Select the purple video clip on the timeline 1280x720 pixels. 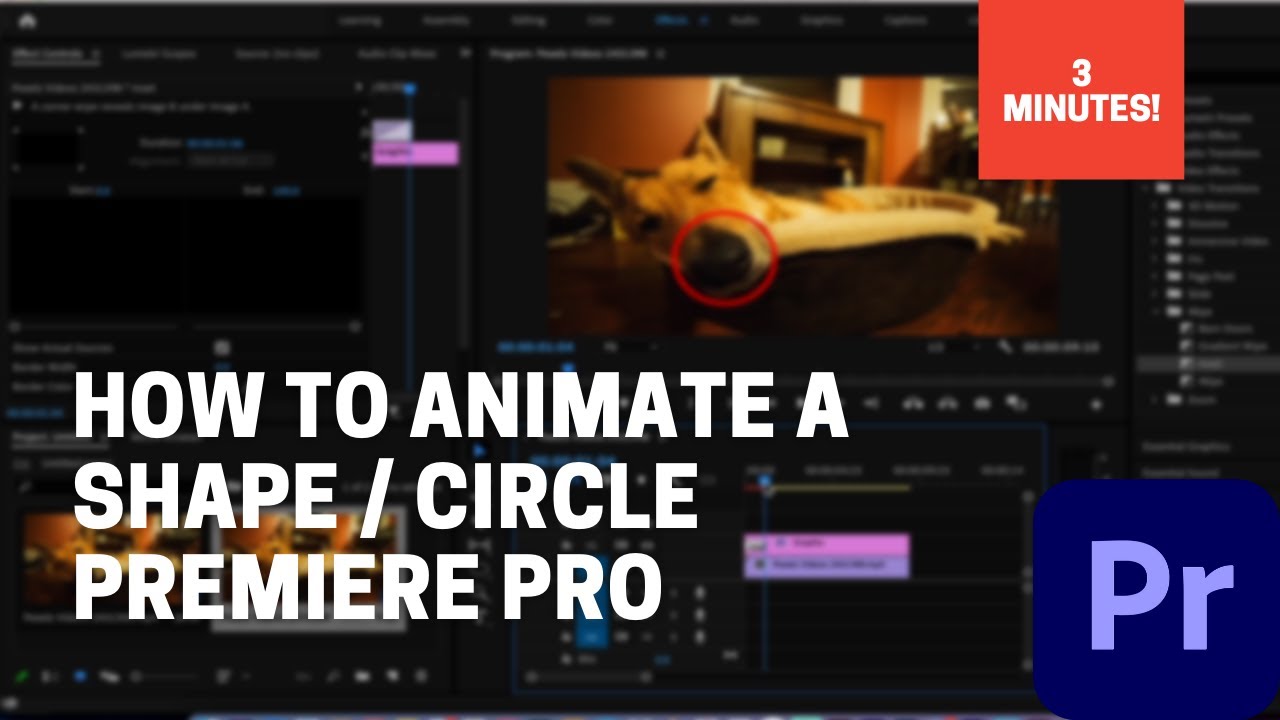827,566
